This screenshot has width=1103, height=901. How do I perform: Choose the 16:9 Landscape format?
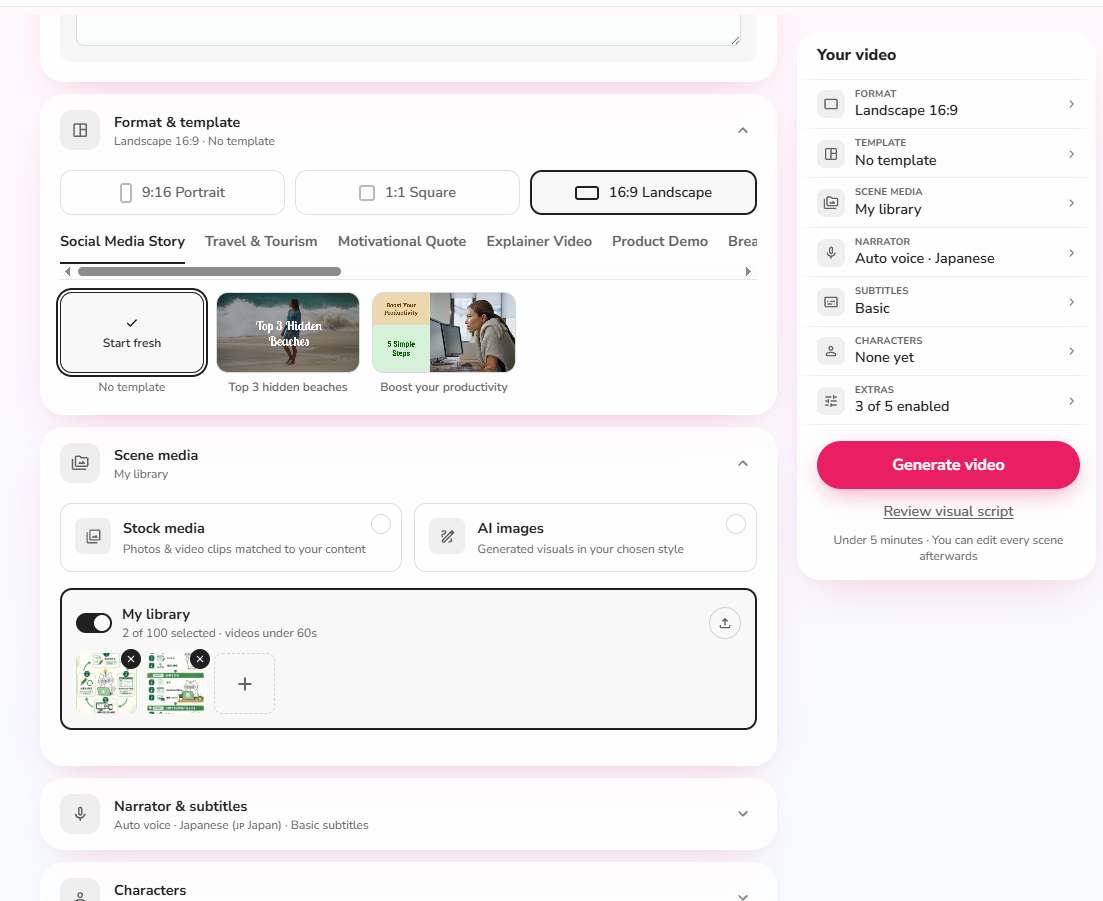coord(643,193)
